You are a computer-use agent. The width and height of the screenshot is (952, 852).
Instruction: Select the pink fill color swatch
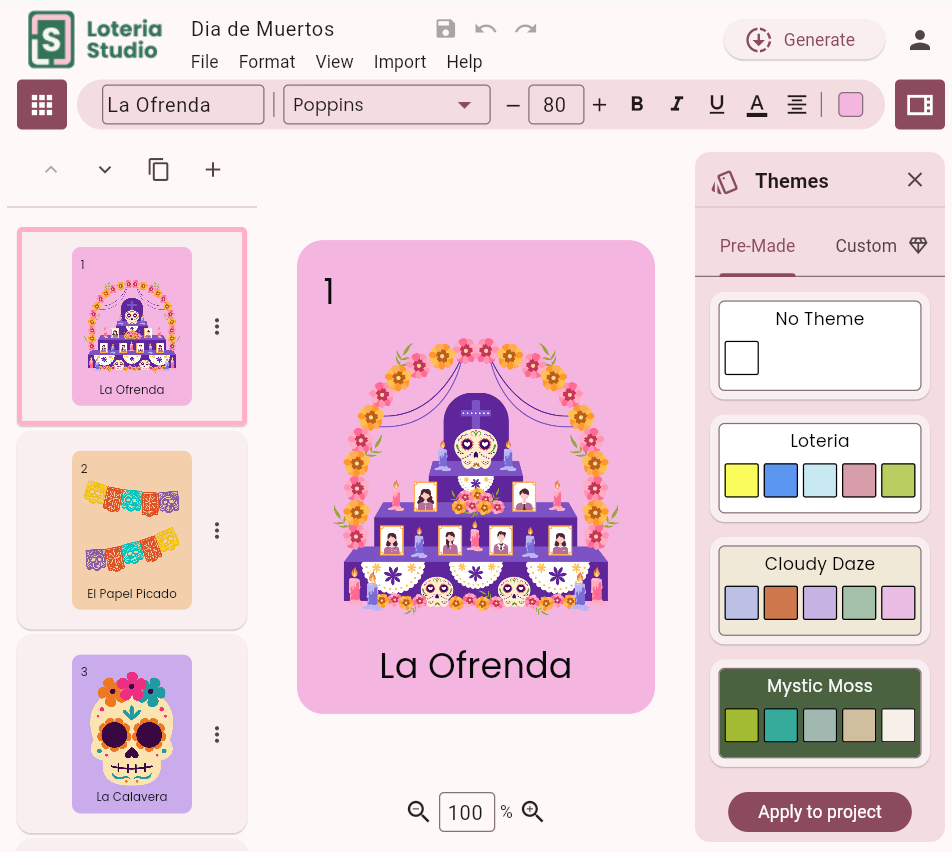coord(850,103)
